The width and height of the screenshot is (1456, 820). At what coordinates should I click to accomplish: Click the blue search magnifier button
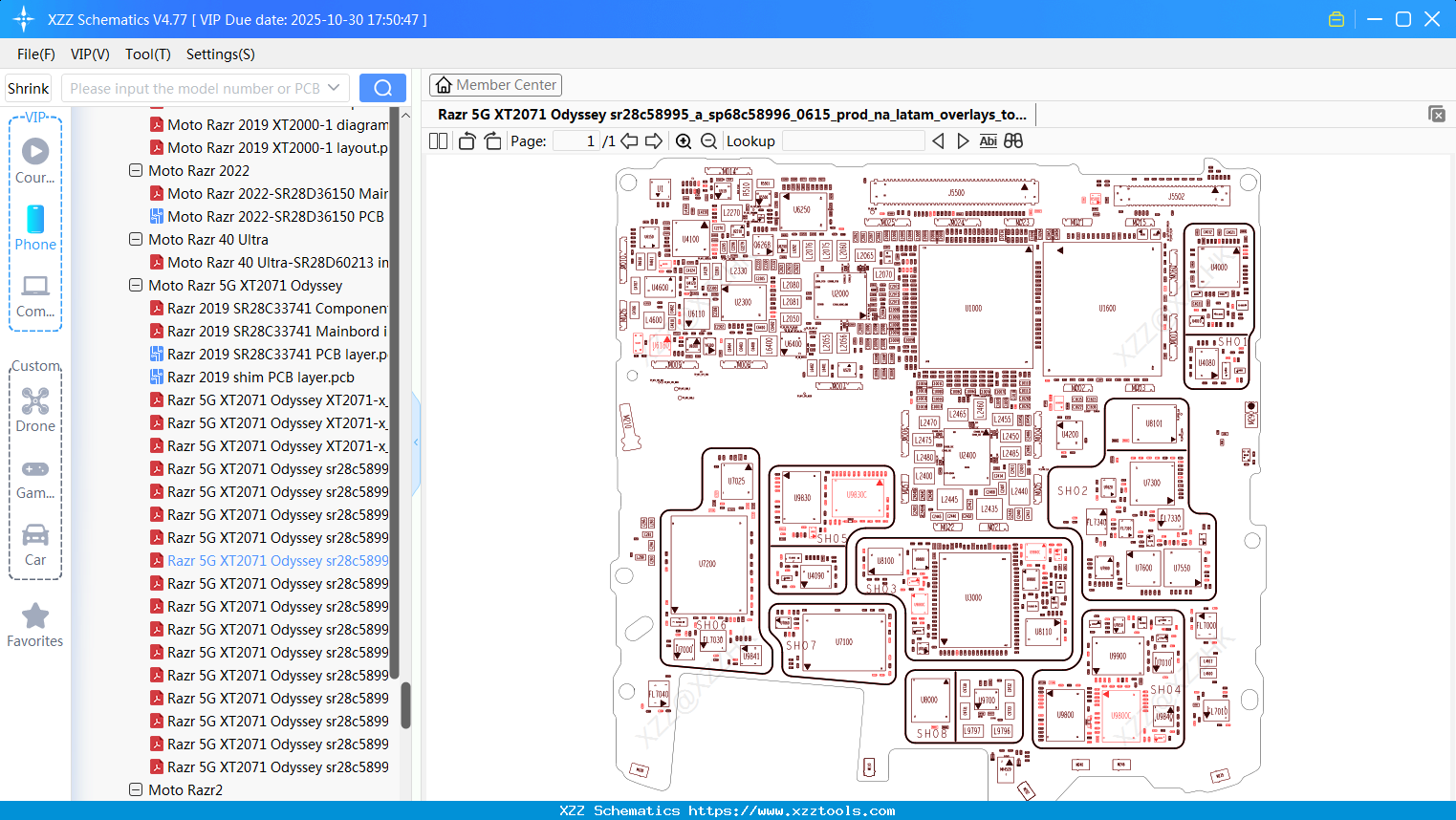[382, 88]
